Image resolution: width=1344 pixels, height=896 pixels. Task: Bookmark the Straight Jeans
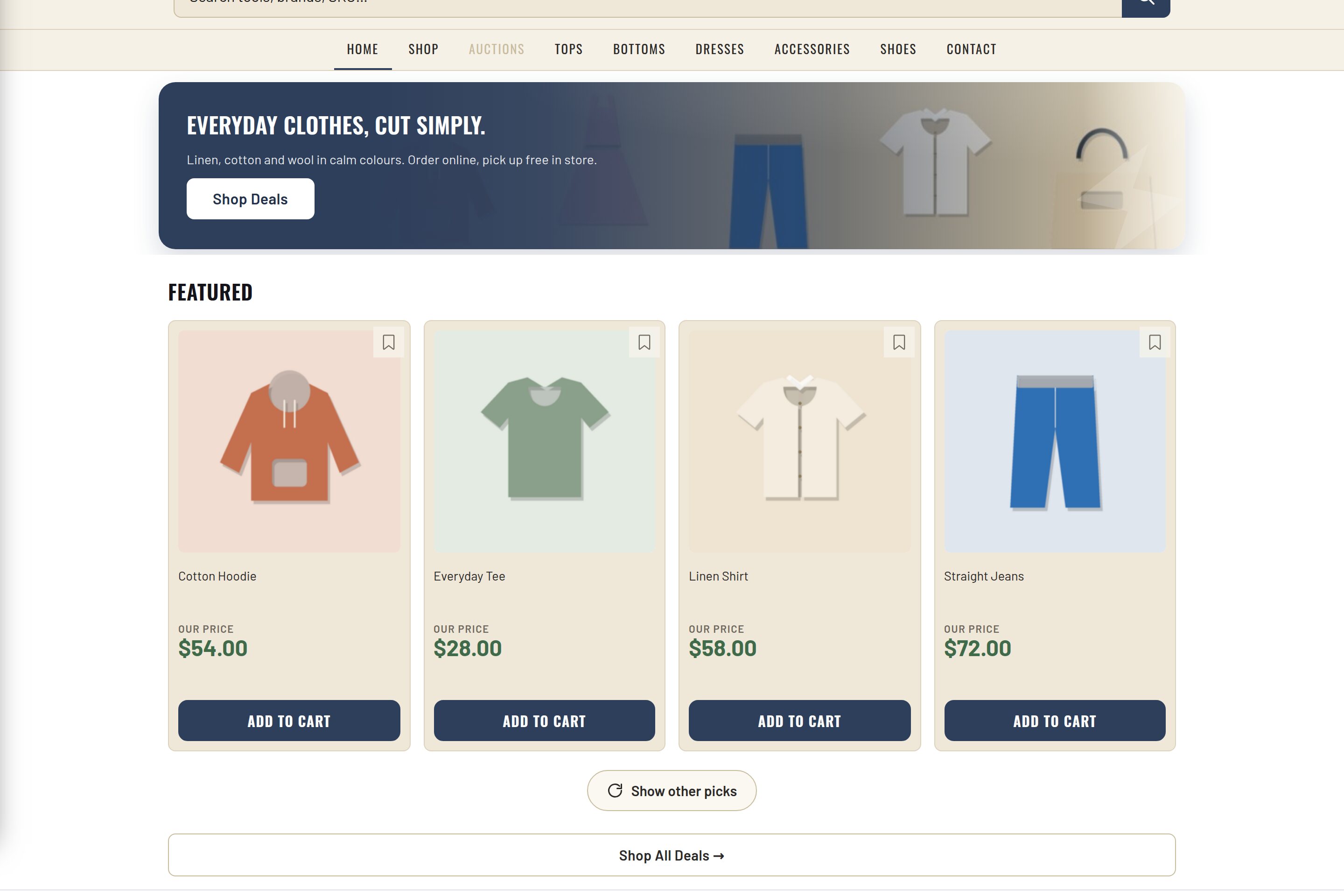pos(1154,342)
